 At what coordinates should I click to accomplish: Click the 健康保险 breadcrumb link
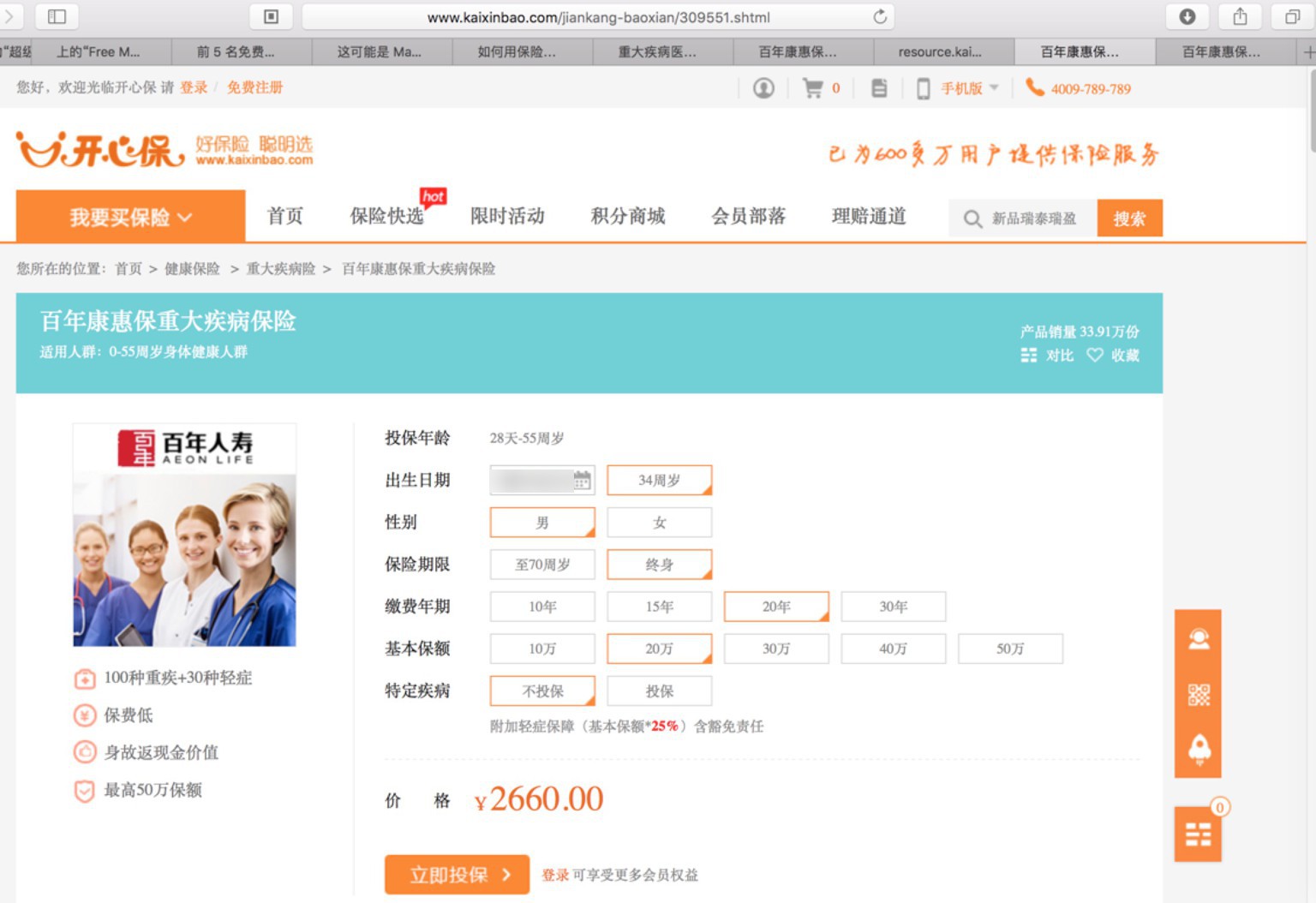tap(192, 269)
